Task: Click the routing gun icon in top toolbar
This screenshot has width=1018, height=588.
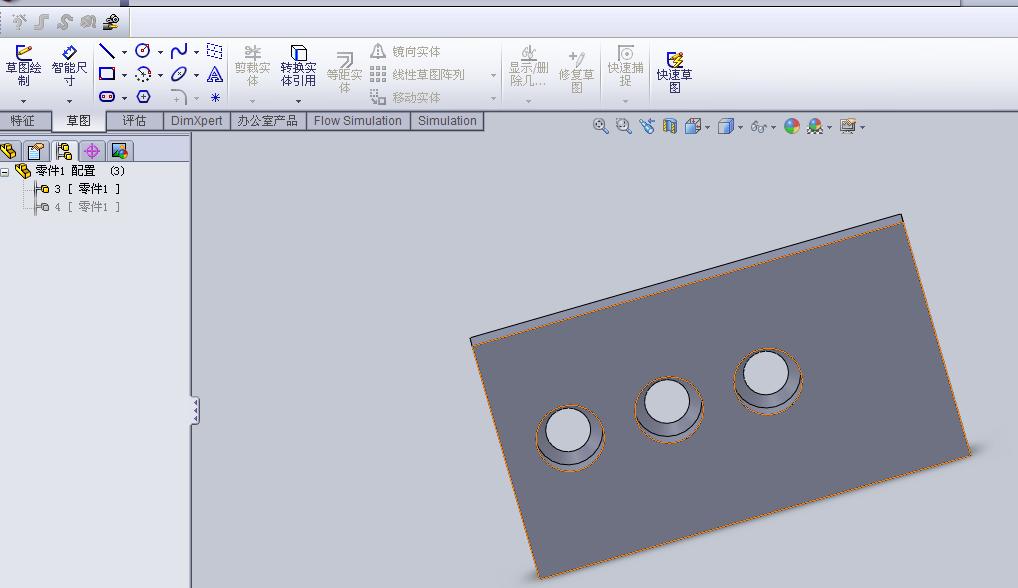Action: point(111,22)
